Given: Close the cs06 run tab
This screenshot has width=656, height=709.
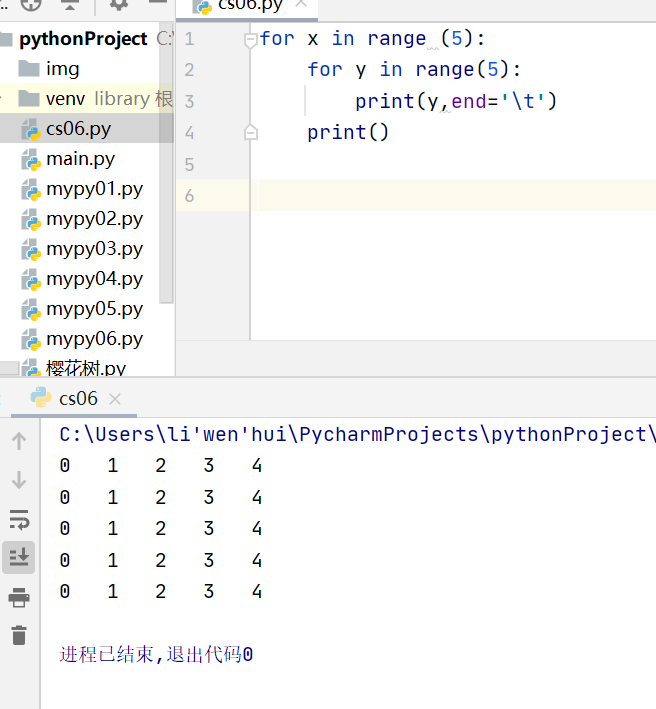Looking at the screenshot, I should click(x=115, y=399).
